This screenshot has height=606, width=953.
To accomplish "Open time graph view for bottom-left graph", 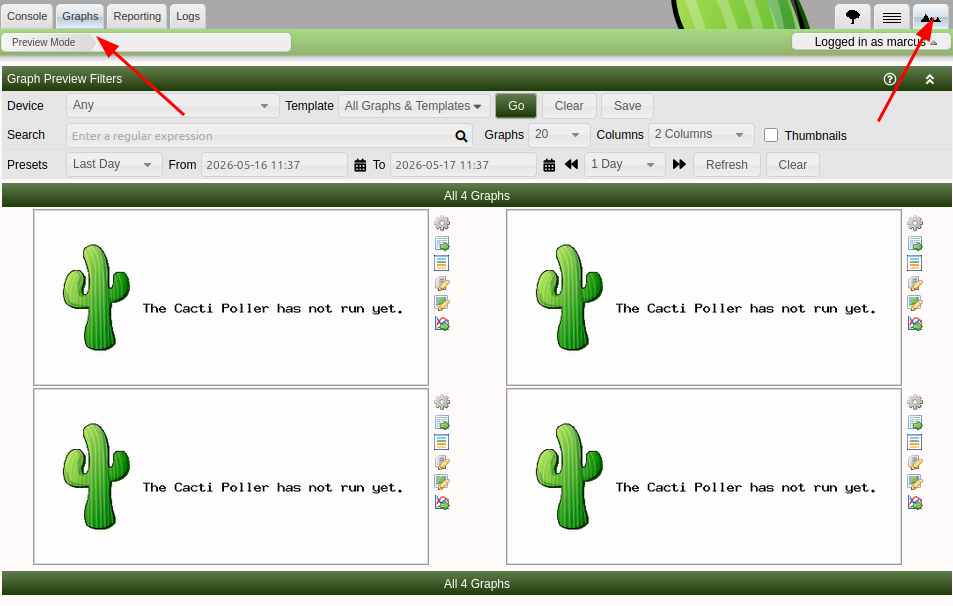I will pyautogui.click(x=441, y=442).
